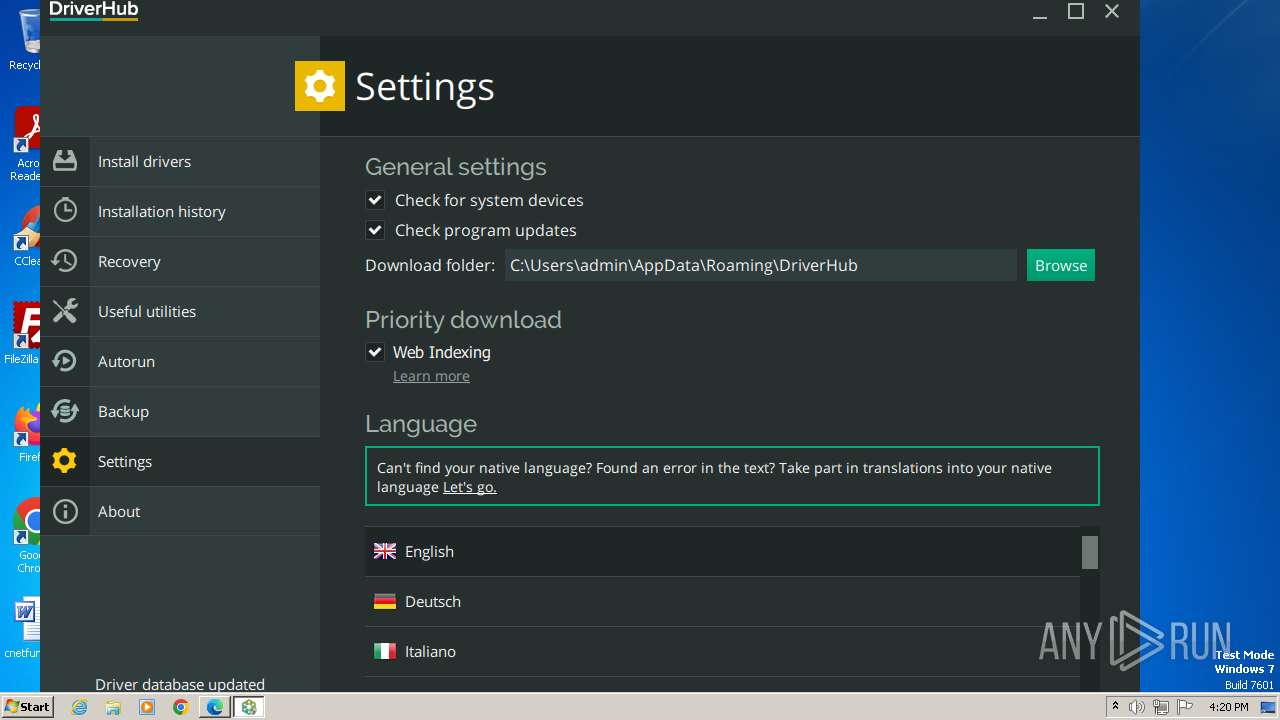The image size is (1280, 720).
Task: Uncheck Check for system devices
Action: (375, 200)
